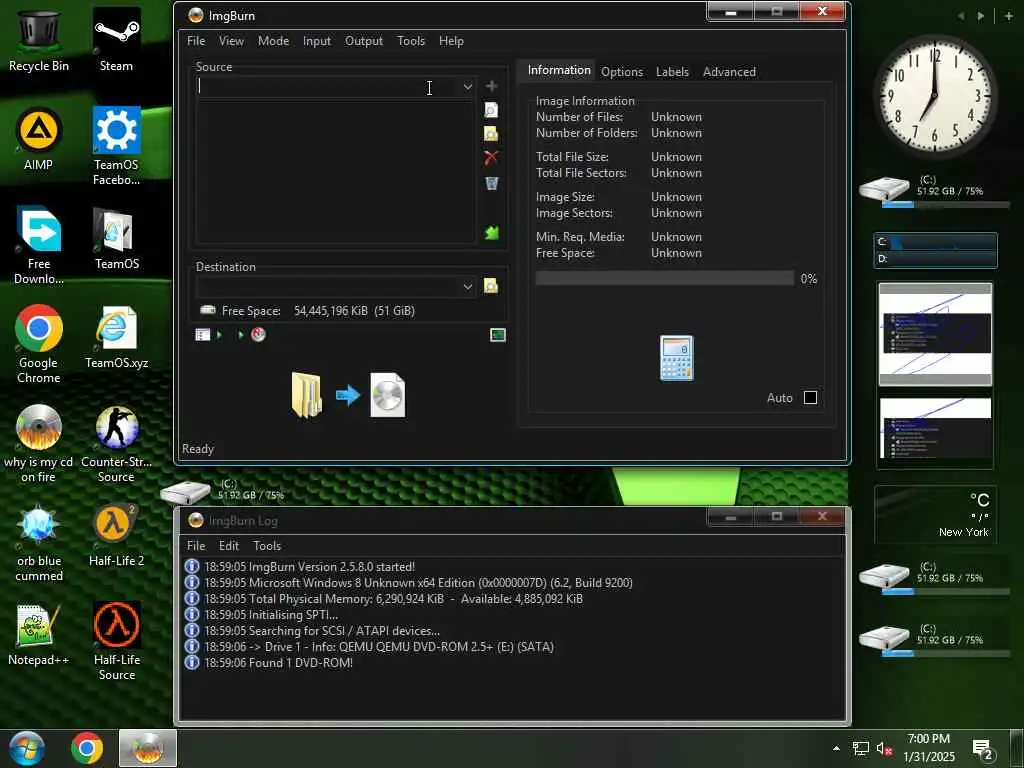Select the TeamOS Facebook settings-gear shortcut
Image resolution: width=1024 pixels, height=768 pixels.
point(116,146)
